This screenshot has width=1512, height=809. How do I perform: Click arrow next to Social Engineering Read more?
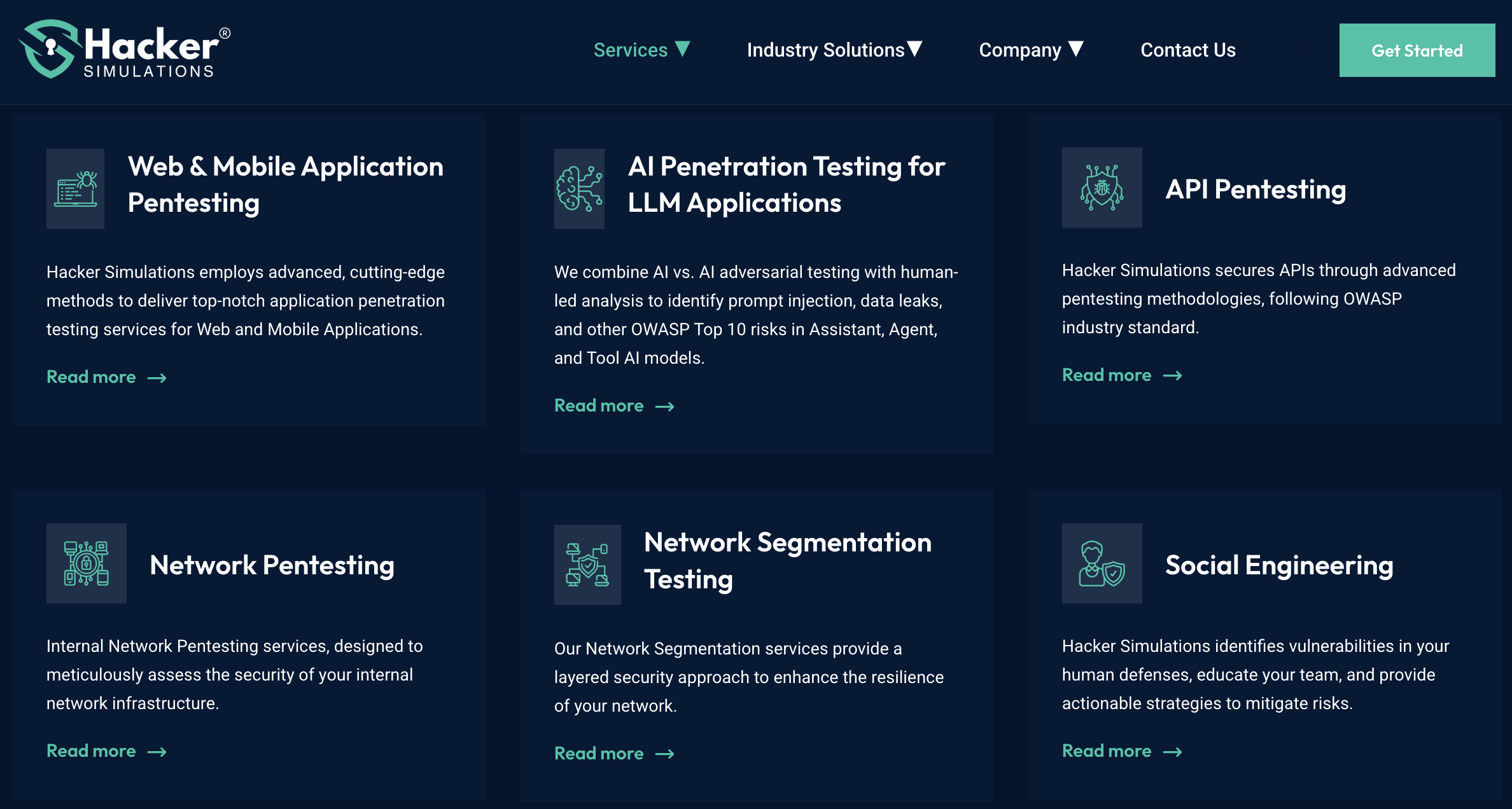click(x=1172, y=752)
